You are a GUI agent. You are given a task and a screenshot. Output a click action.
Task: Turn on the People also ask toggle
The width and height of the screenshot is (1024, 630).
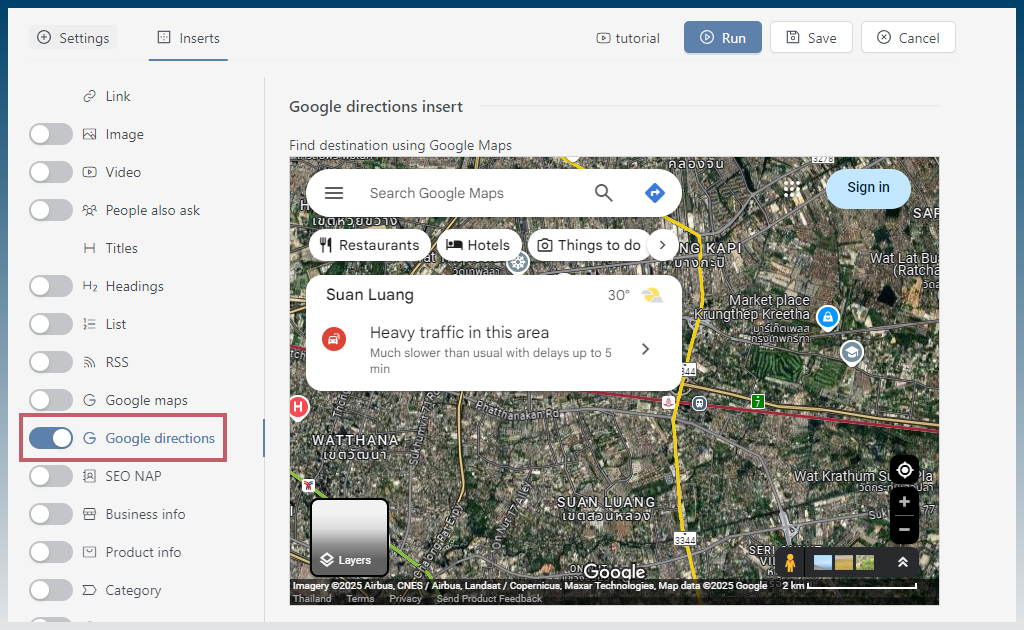click(x=51, y=210)
